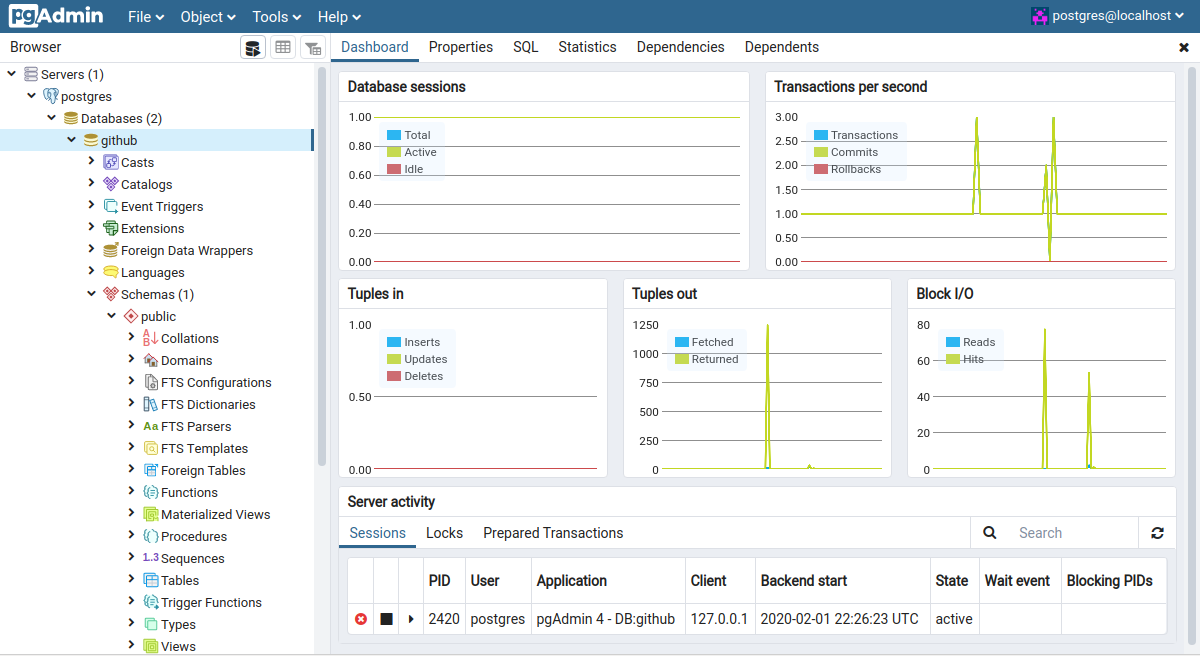Viewport: 1200px width, 656px height.
Task: Click the Schemas (1) icon
Action: [x=111, y=294]
